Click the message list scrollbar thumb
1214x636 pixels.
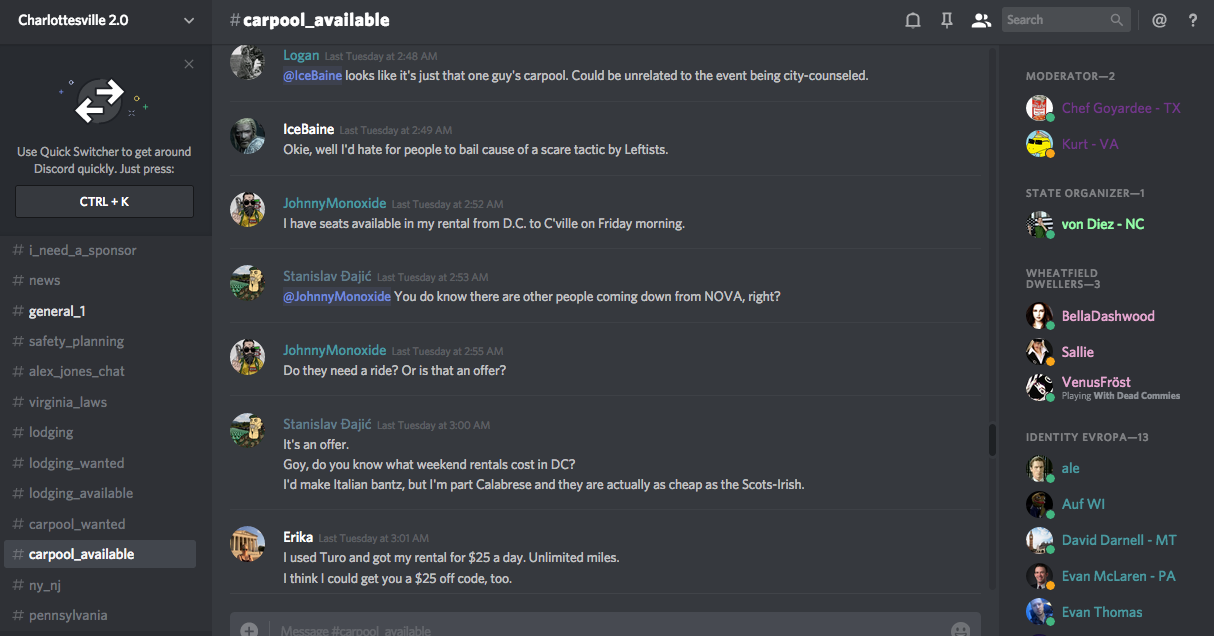(x=992, y=440)
